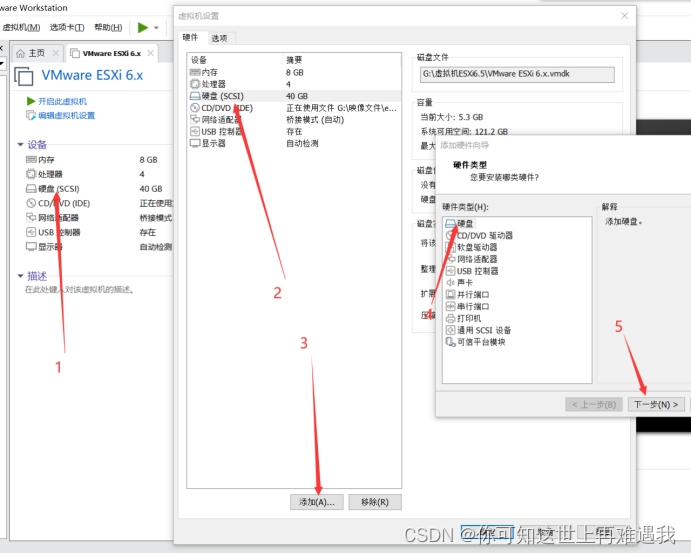Click the 摘要 column header in the settings list
Screen dimensions: 691x554
click(341, 60)
